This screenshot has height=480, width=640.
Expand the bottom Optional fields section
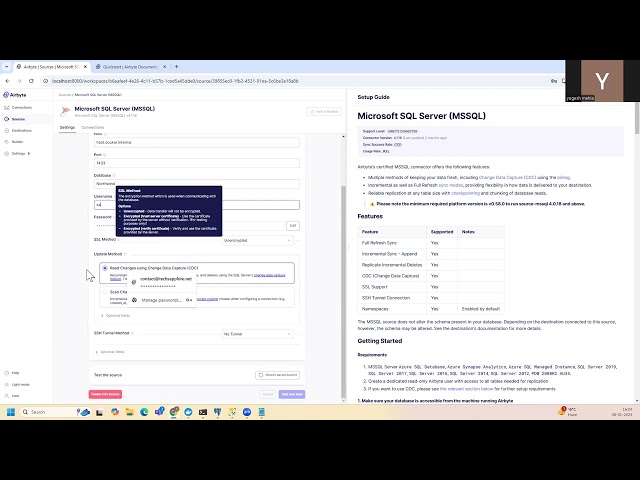pos(110,352)
